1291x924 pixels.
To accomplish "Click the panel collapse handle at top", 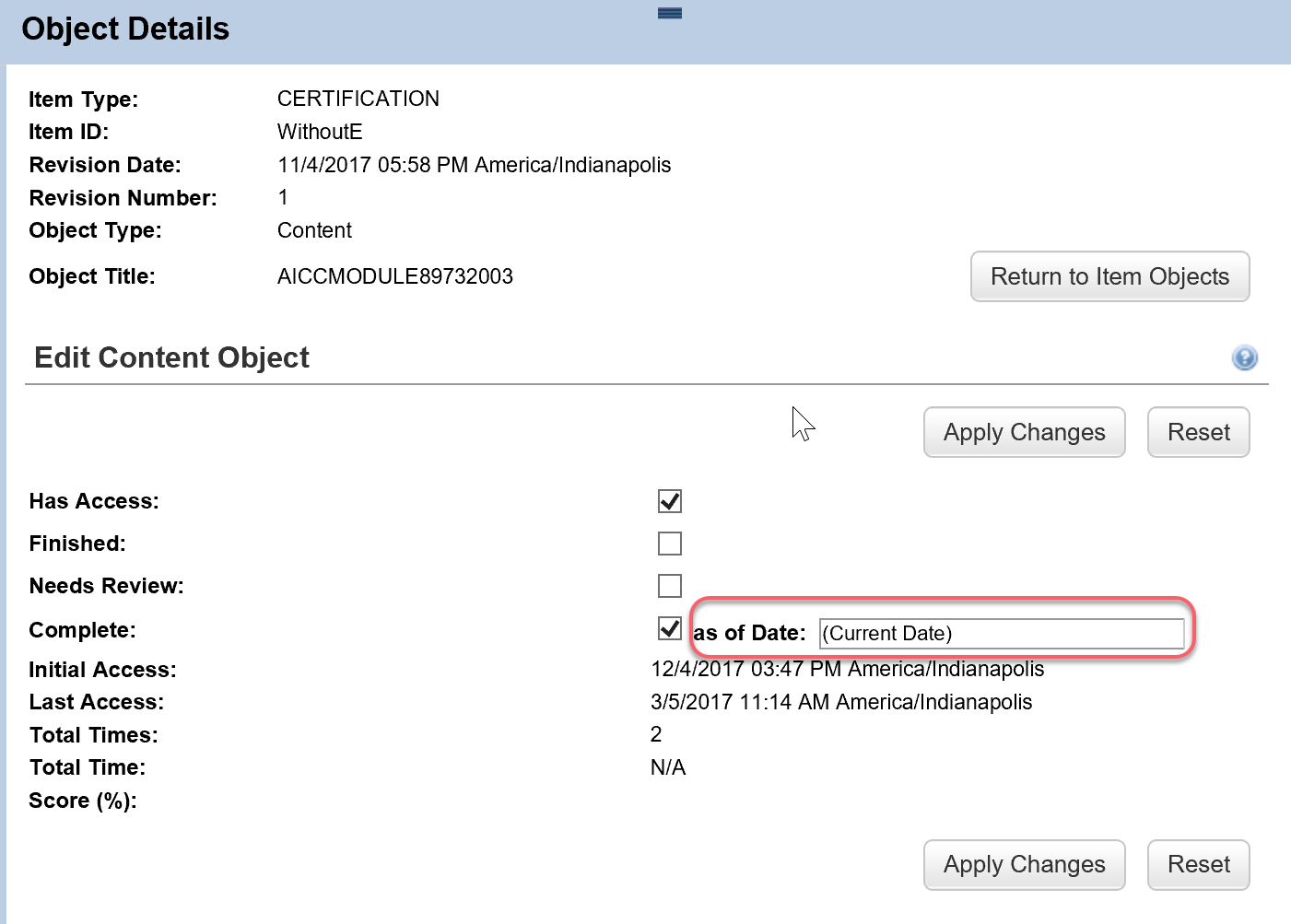I will pyautogui.click(x=670, y=13).
